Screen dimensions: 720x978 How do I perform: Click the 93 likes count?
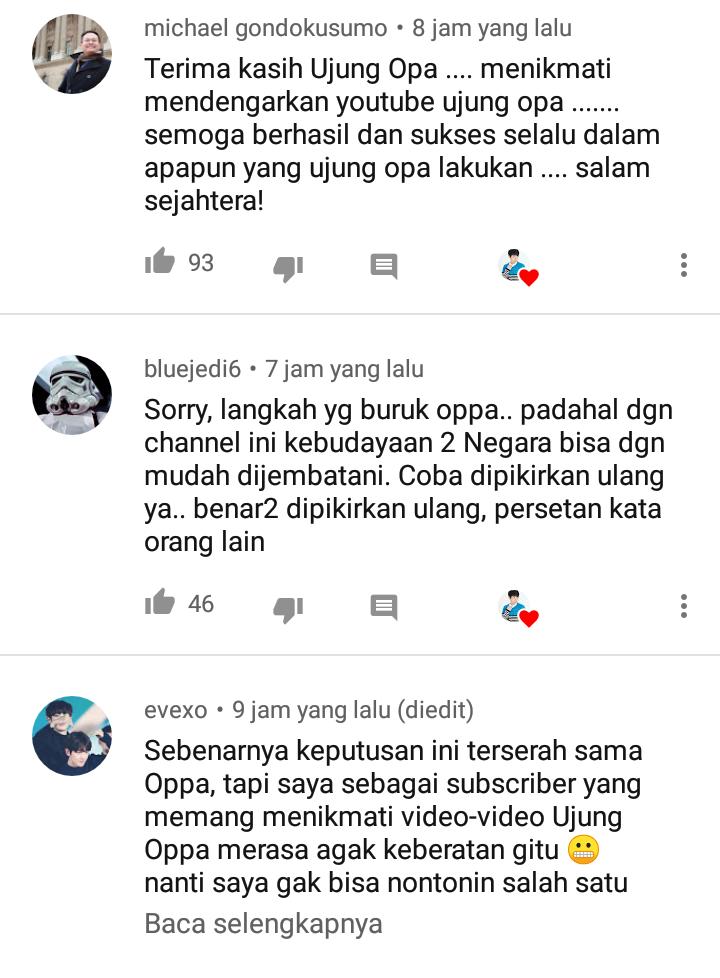[x=201, y=263]
